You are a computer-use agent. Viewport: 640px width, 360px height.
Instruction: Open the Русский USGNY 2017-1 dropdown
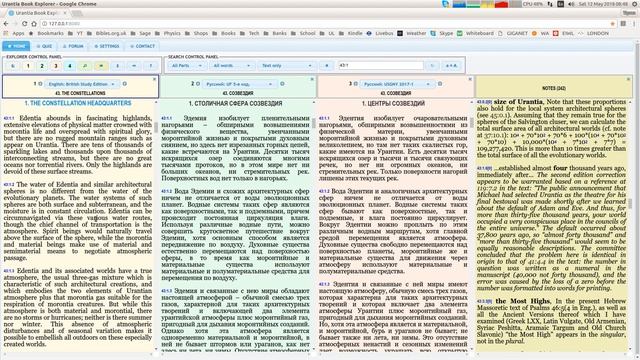397,84
